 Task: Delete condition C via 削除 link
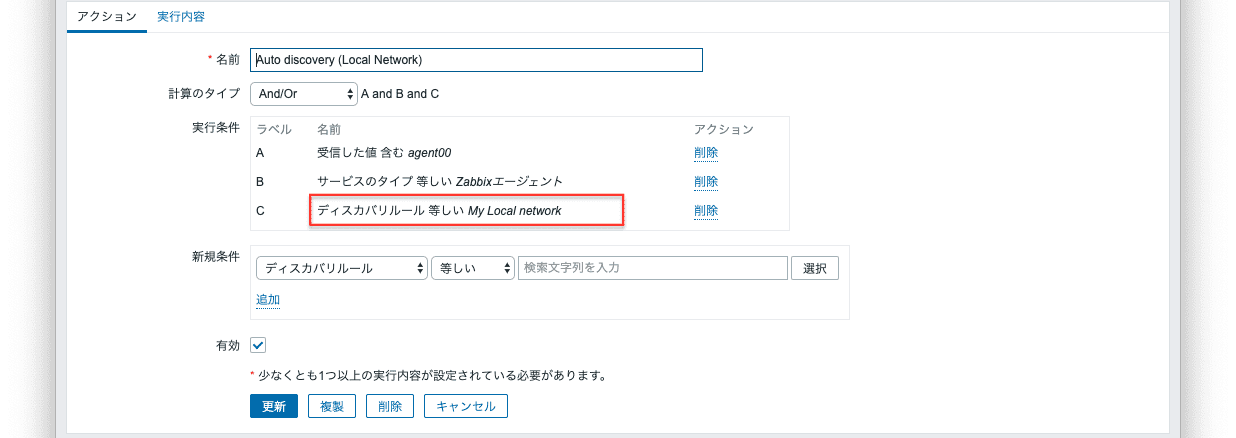click(x=706, y=211)
